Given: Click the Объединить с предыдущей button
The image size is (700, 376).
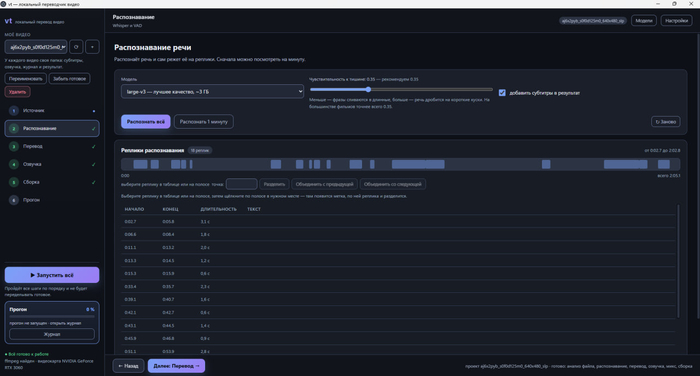Looking at the screenshot, I should point(324,184).
